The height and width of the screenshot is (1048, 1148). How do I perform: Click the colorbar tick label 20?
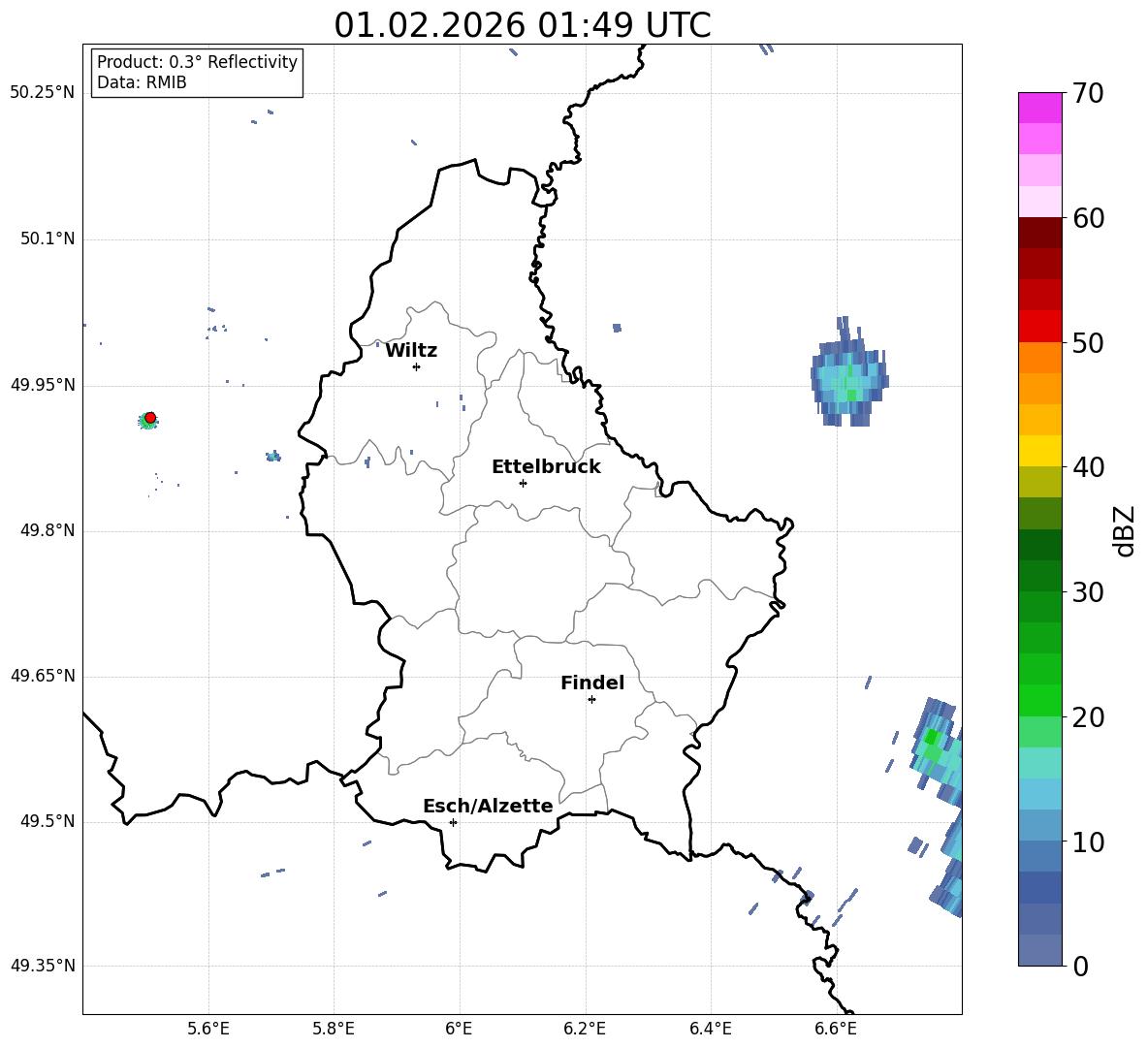coord(1089,717)
